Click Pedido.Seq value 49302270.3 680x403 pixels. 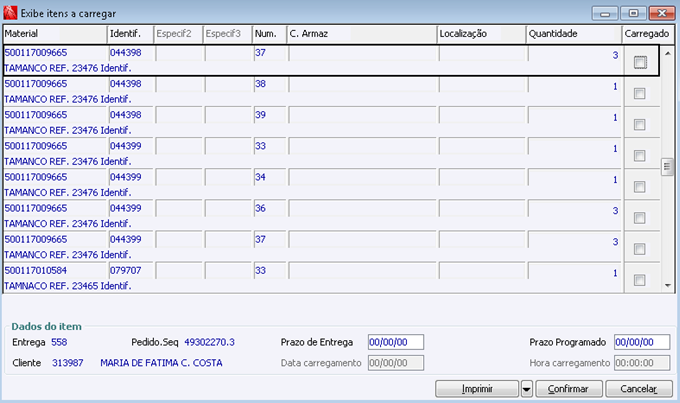(x=209, y=342)
